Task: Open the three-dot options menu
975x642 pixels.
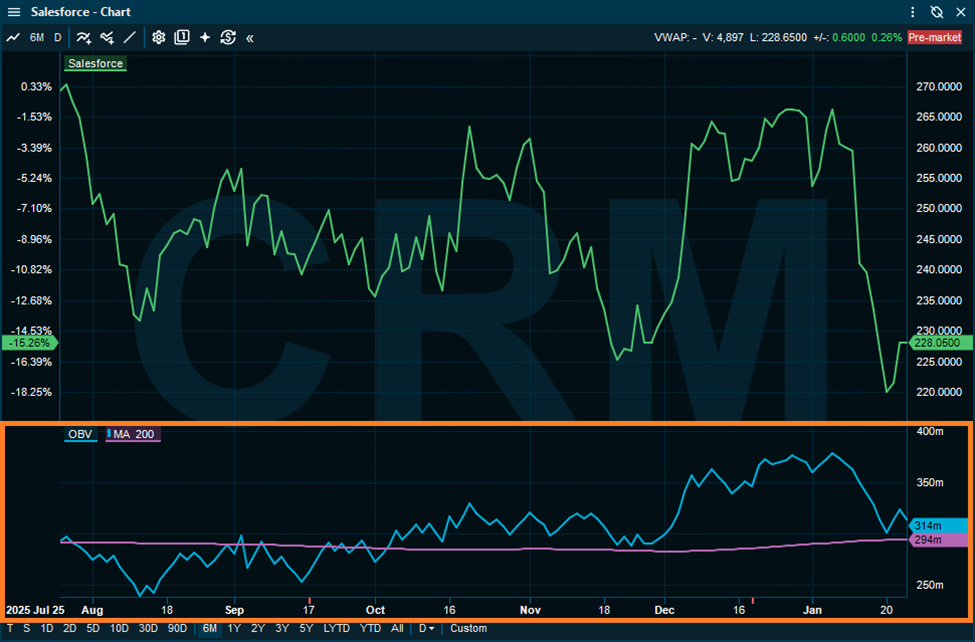Action: (912, 12)
